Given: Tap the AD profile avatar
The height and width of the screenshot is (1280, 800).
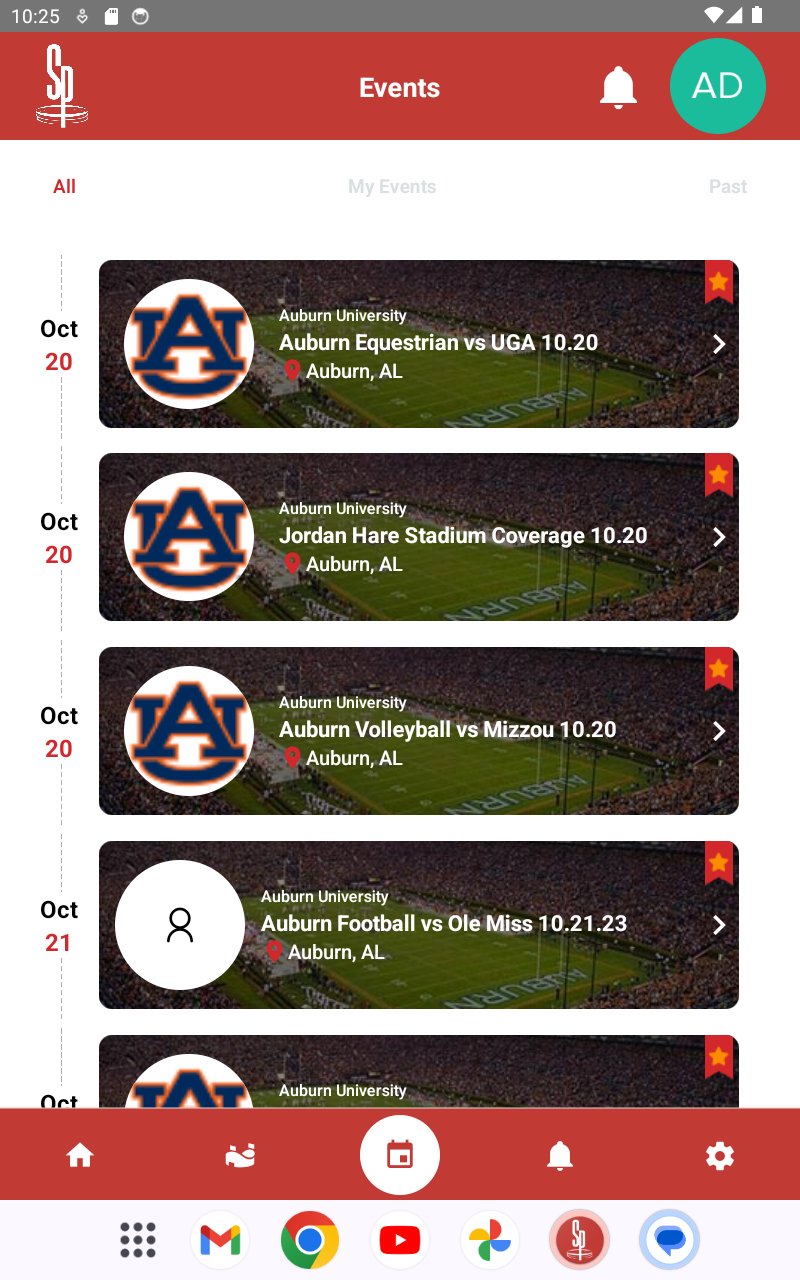Looking at the screenshot, I should (x=718, y=86).
